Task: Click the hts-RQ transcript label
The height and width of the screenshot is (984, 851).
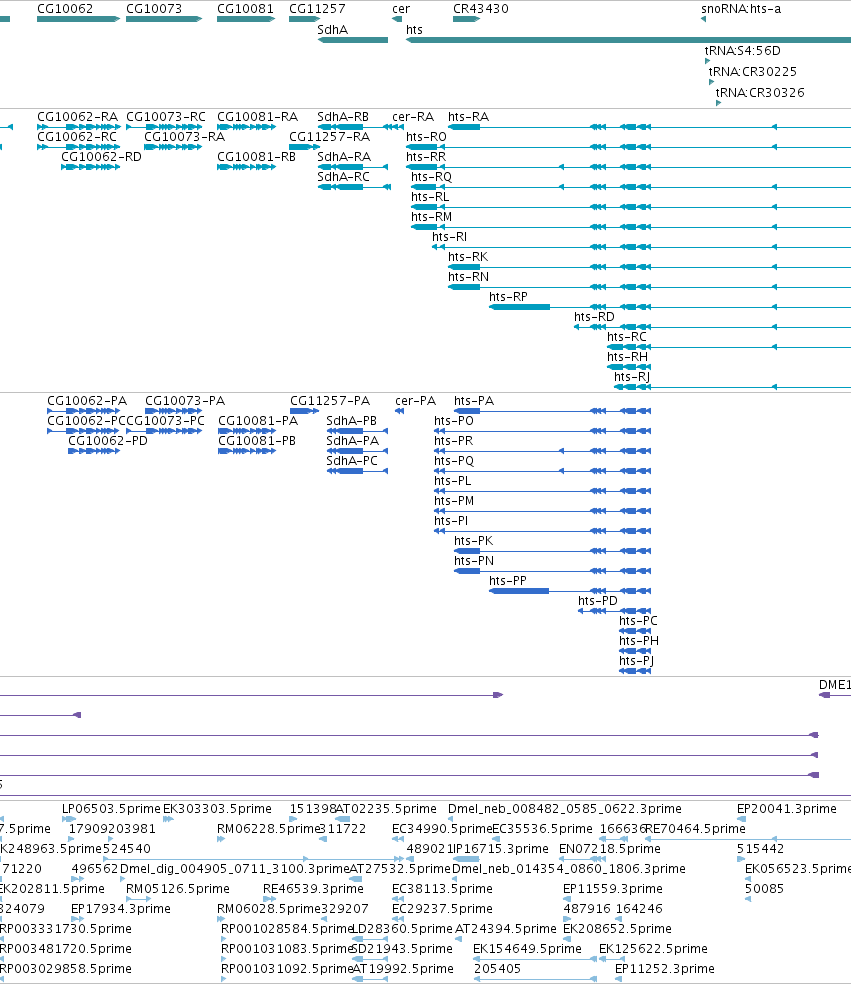Action: click(431, 177)
